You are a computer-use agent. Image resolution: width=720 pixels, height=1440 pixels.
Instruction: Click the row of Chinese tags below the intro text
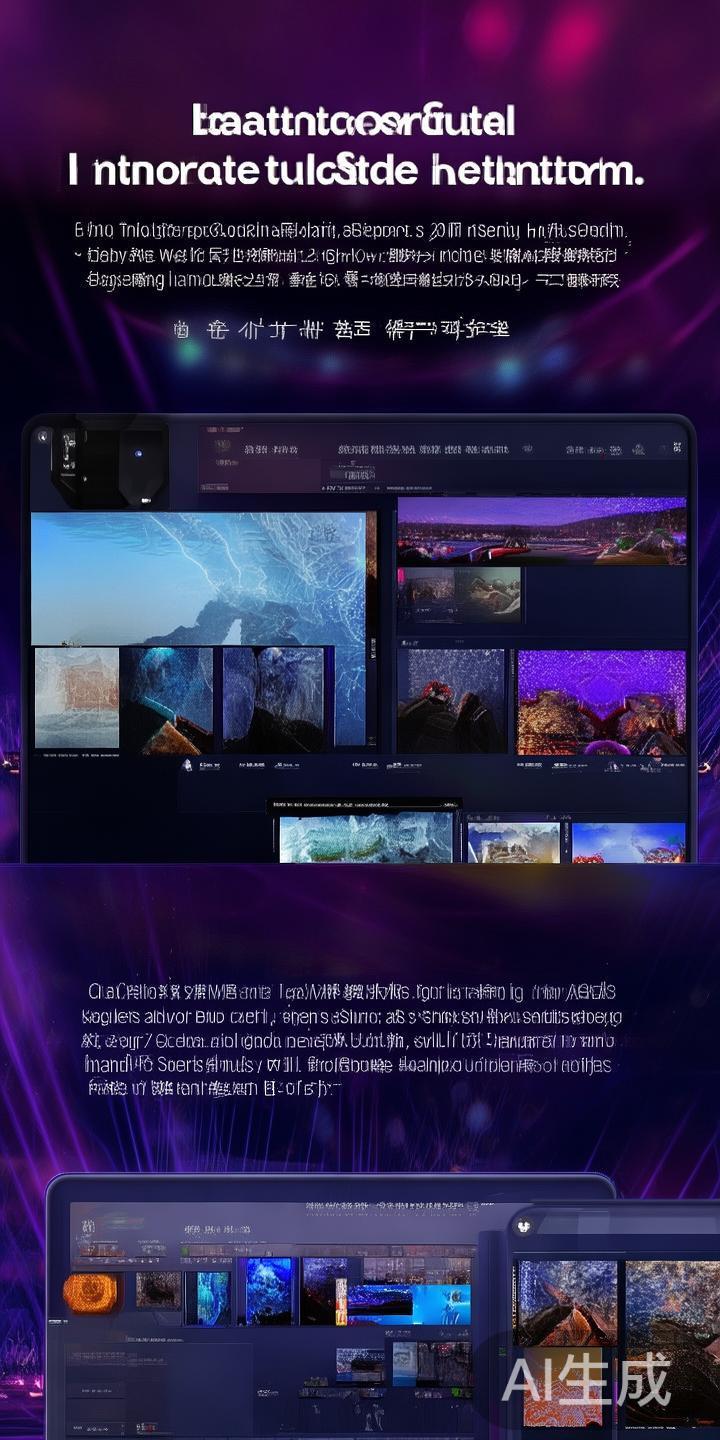click(x=341, y=328)
